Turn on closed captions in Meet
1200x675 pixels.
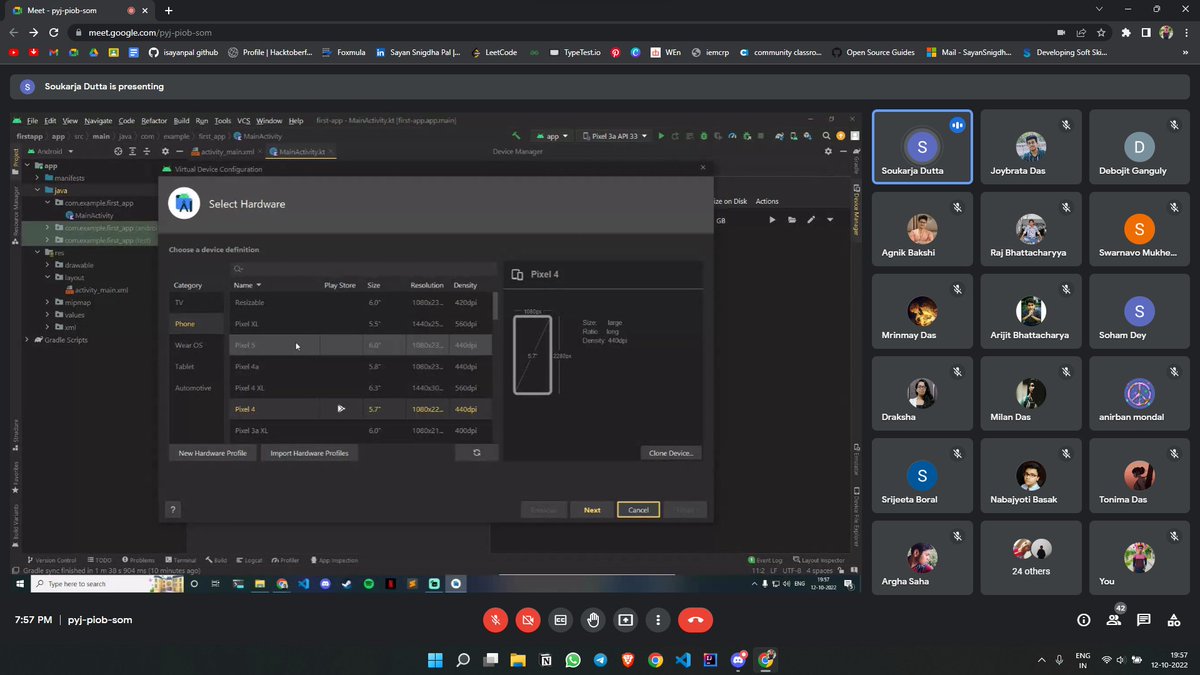pos(560,620)
